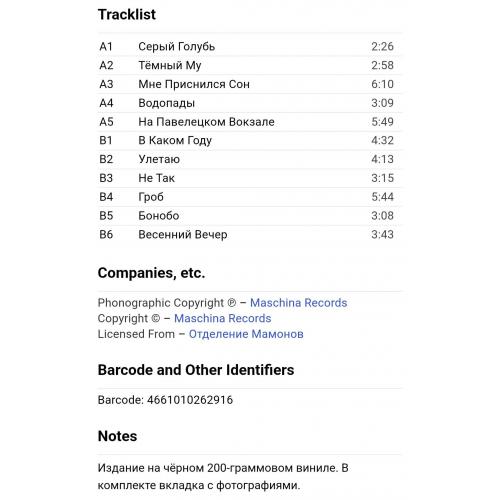
Task: Select track A5 На Павелецком Вокзале
Action: coord(250,122)
